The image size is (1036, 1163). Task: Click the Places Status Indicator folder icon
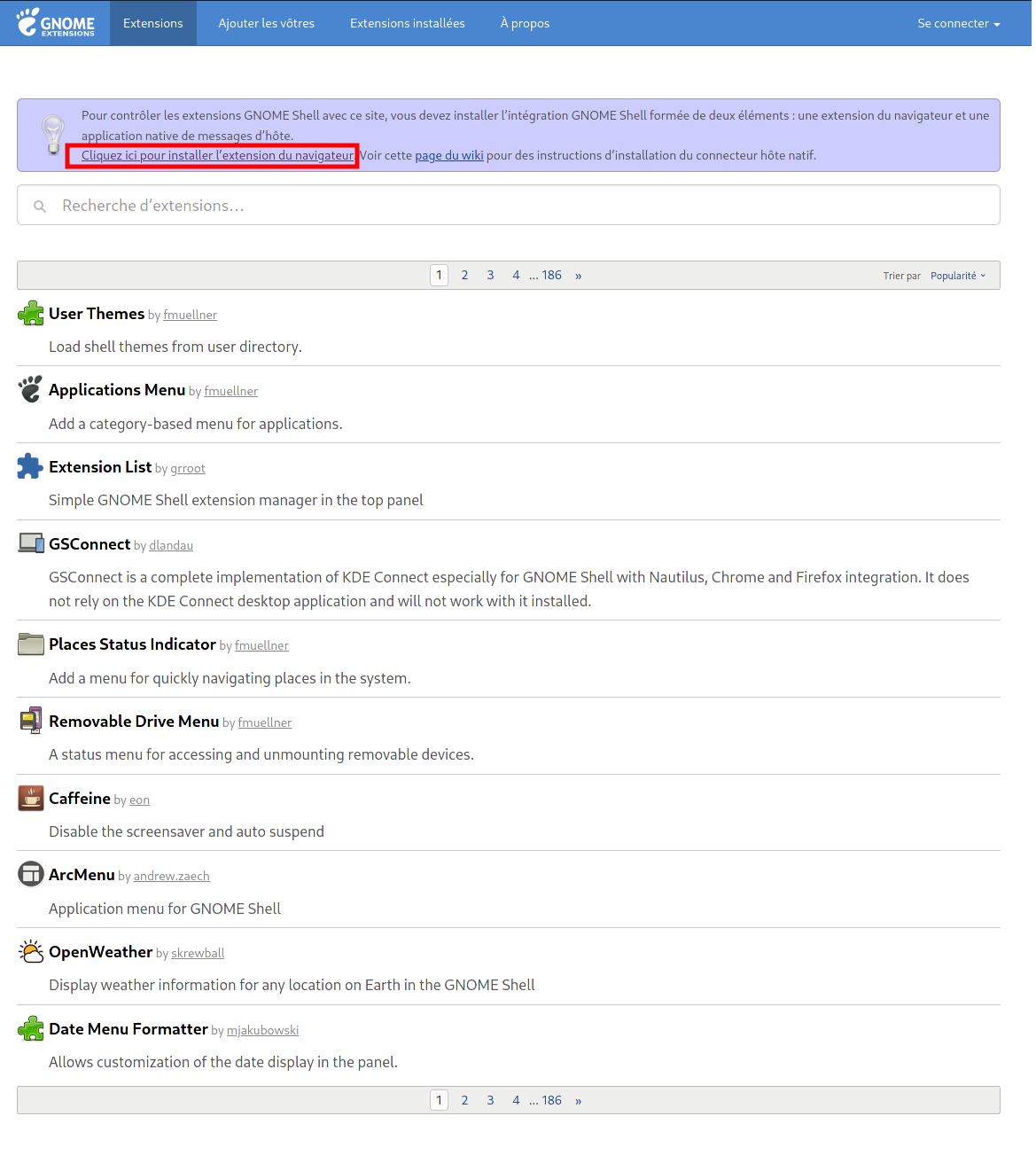pyautogui.click(x=31, y=644)
